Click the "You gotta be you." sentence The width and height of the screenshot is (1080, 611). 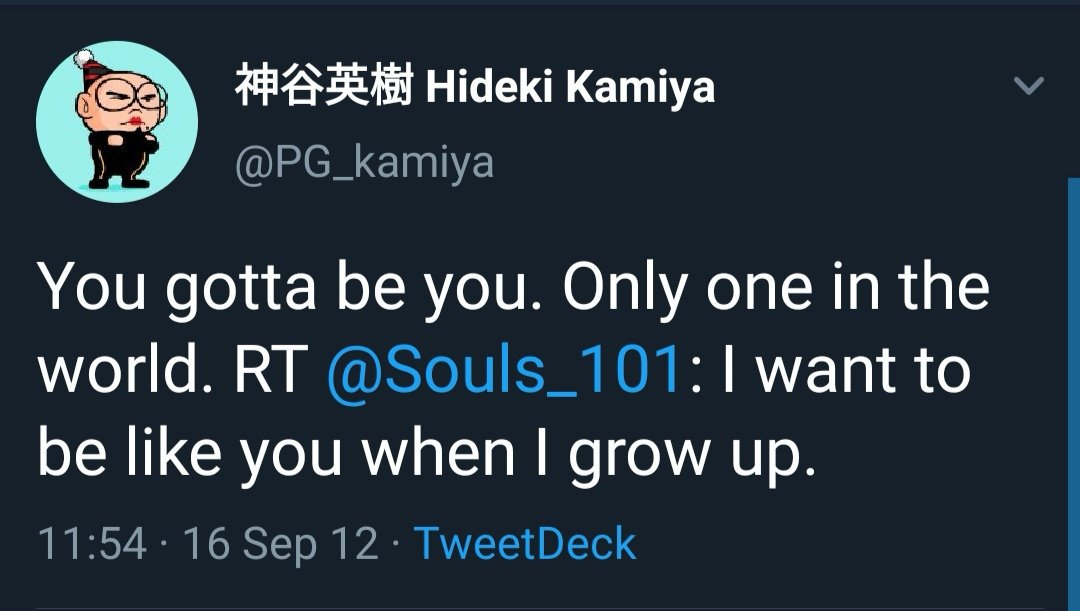[x=290, y=289]
